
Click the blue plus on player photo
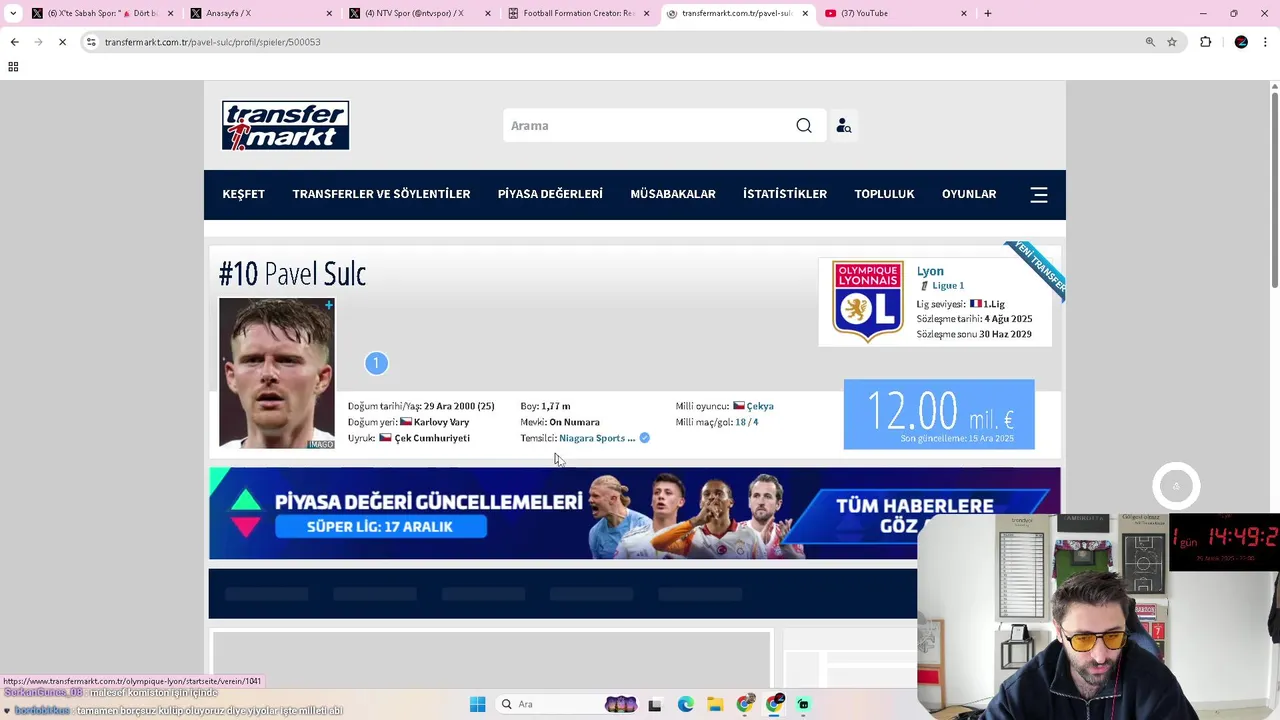pyautogui.click(x=328, y=305)
